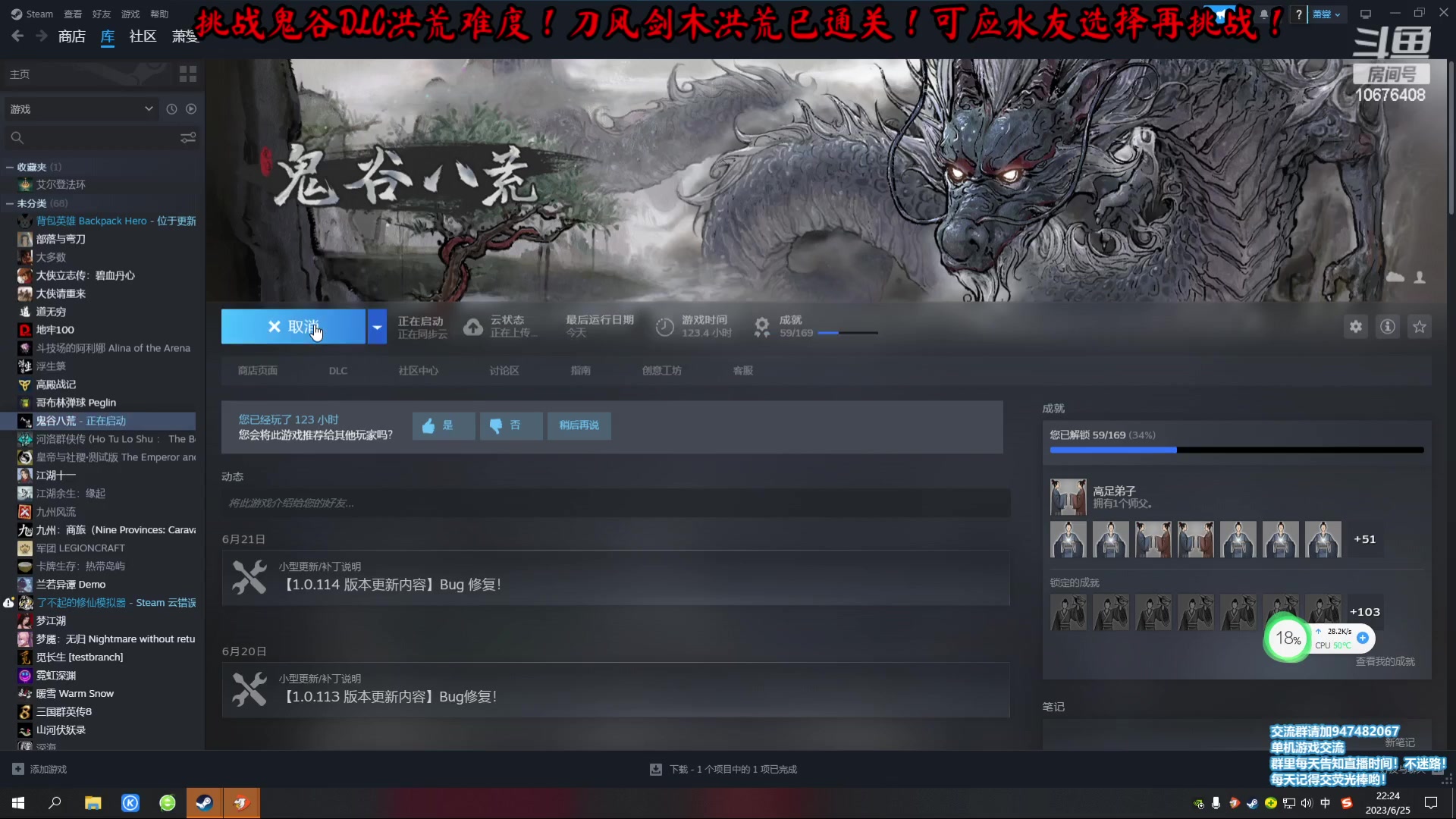The width and height of the screenshot is (1456, 819).
Task: Toggle ready-to-play filter icon
Action: (x=191, y=109)
